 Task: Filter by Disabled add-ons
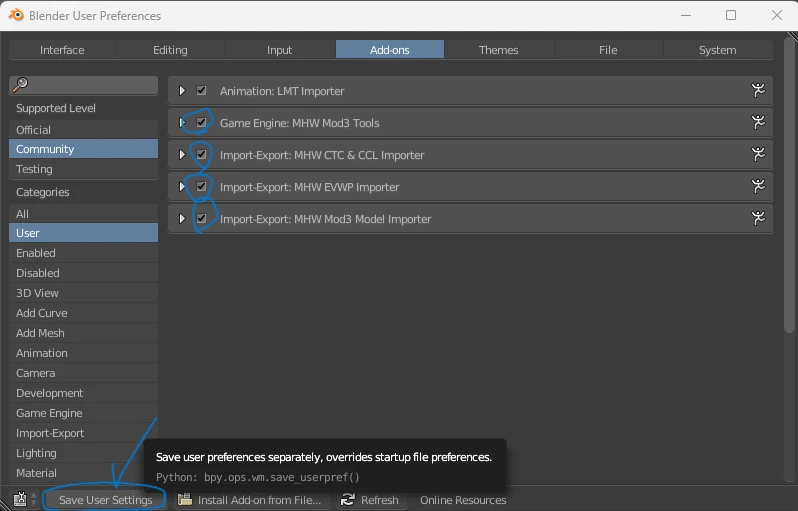[x=83, y=273]
